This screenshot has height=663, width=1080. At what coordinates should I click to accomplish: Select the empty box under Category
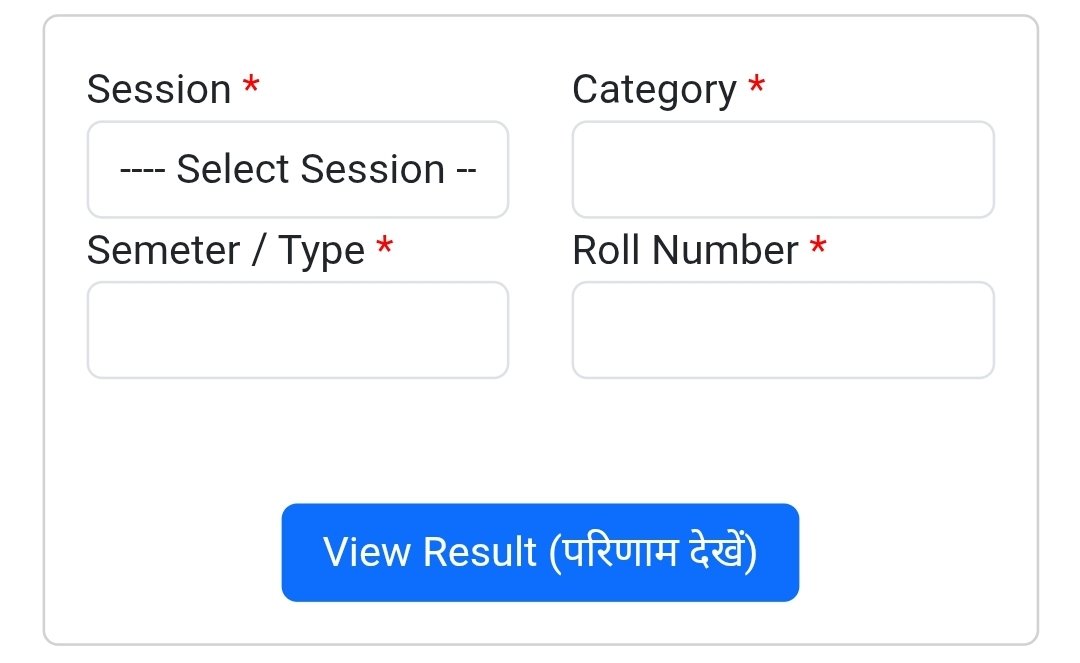pos(782,170)
